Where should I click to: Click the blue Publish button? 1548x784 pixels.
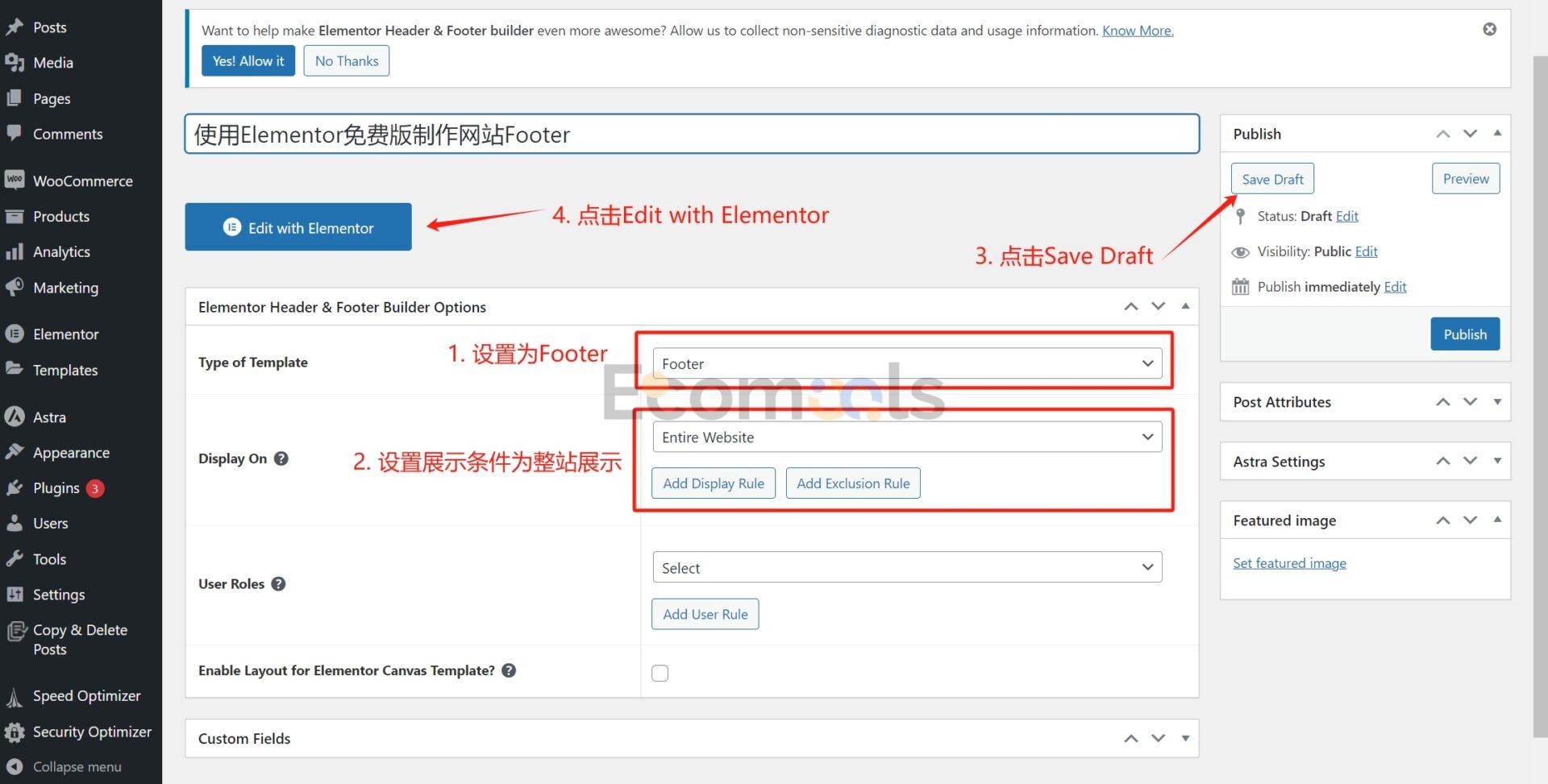(1465, 334)
